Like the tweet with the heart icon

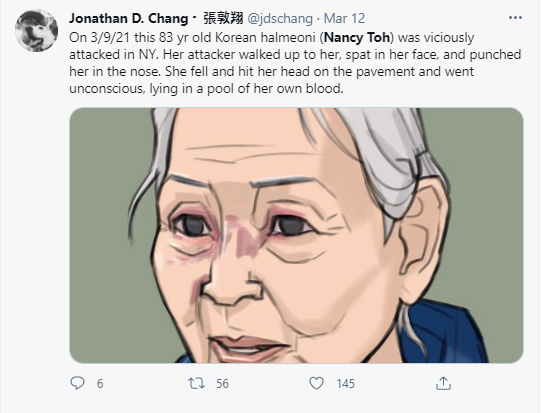pos(316,383)
